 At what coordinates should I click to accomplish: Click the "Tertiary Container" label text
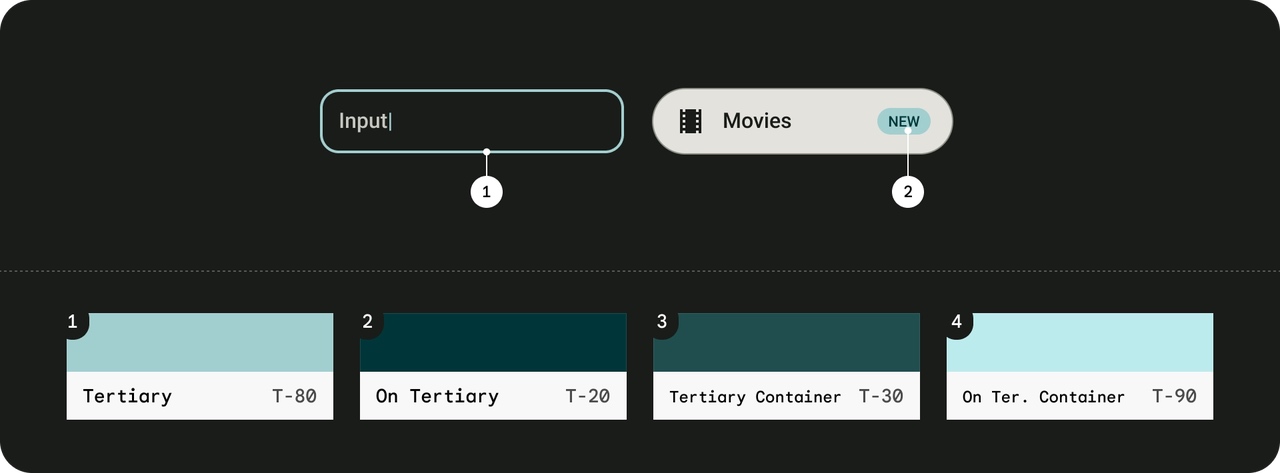(x=755, y=397)
